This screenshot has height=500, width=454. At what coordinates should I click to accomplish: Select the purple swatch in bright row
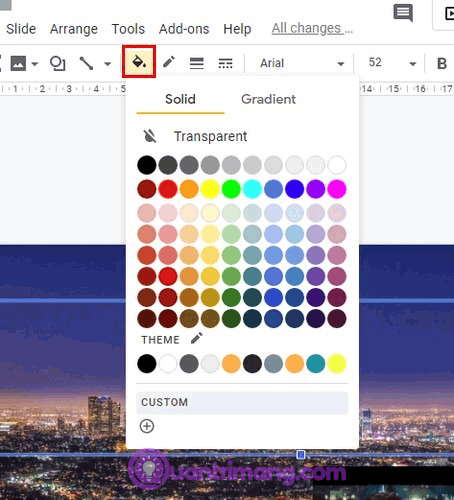pos(316,189)
